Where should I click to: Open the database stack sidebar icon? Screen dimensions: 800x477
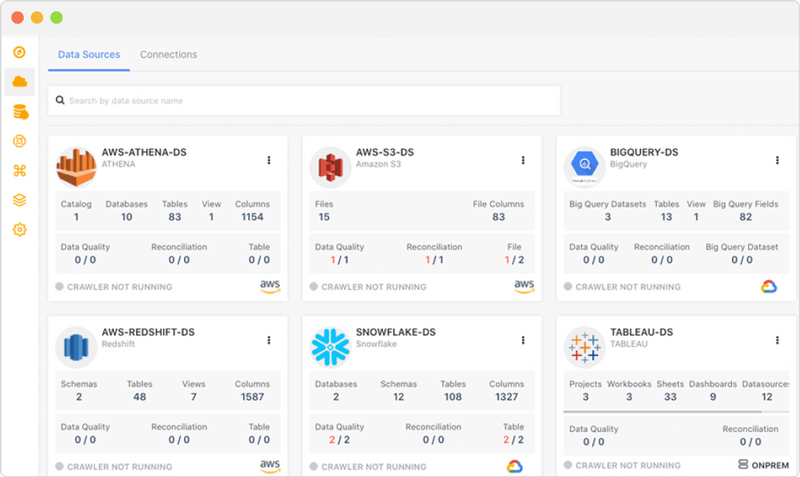pos(19,111)
